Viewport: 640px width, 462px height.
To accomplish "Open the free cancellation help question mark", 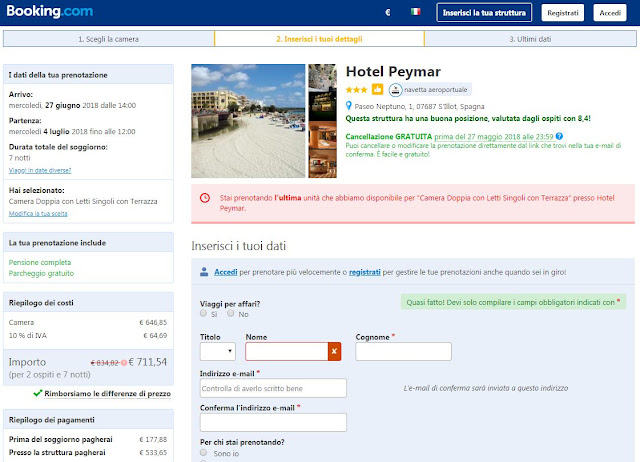I will [559, 136].
